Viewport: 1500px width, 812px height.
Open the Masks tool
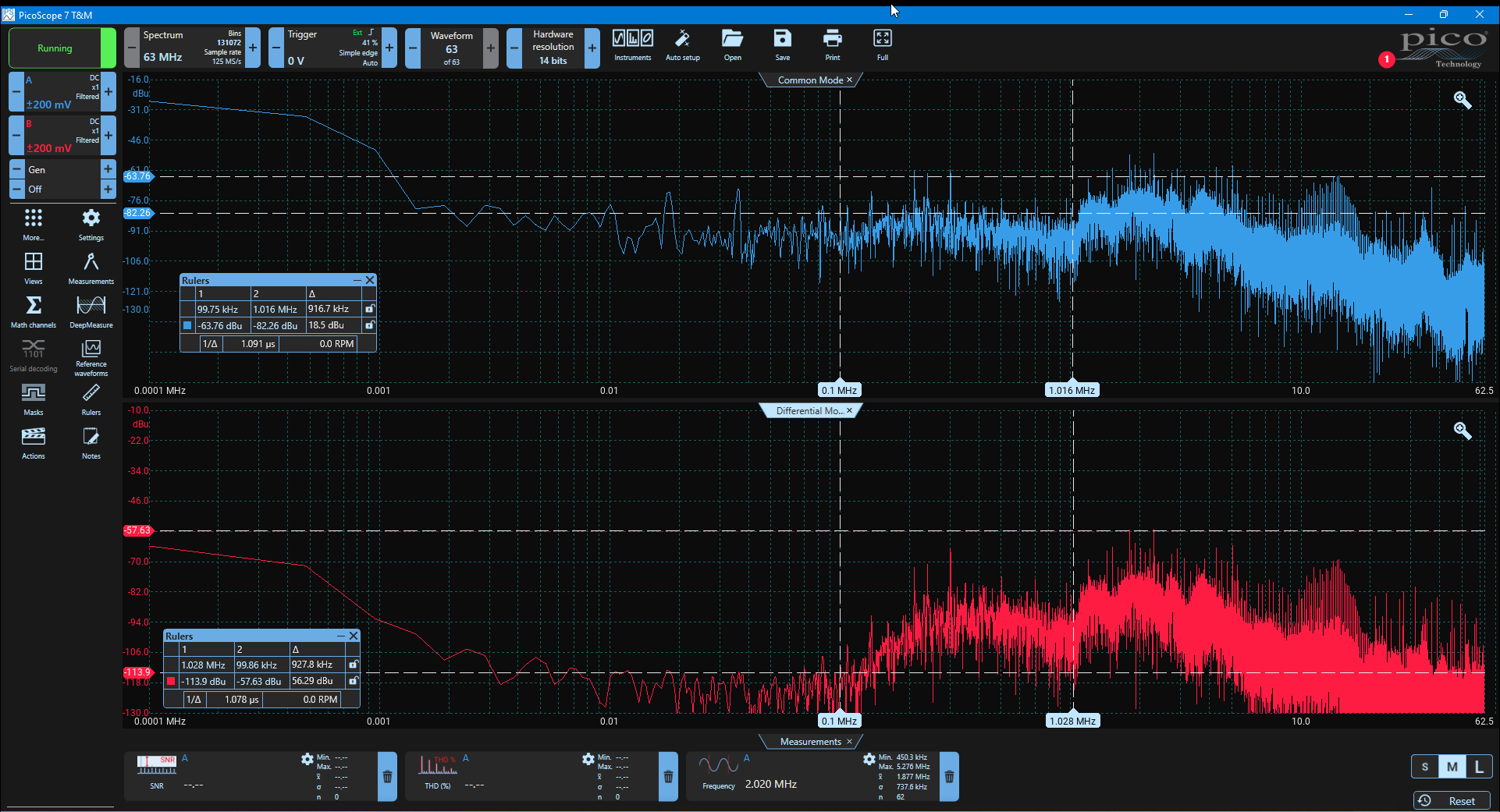[x=34, y=399]
